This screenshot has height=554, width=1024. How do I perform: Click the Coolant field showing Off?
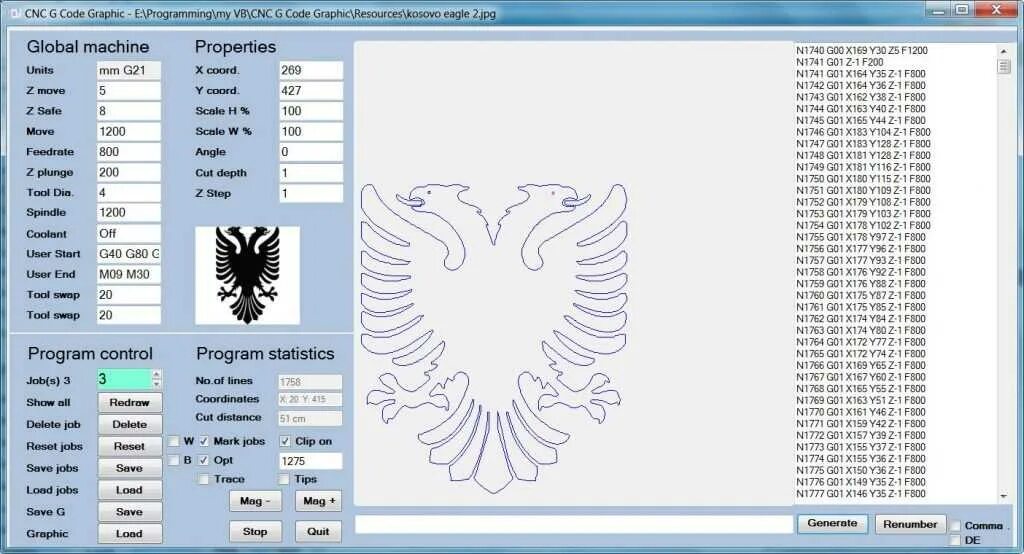point(129,233)
